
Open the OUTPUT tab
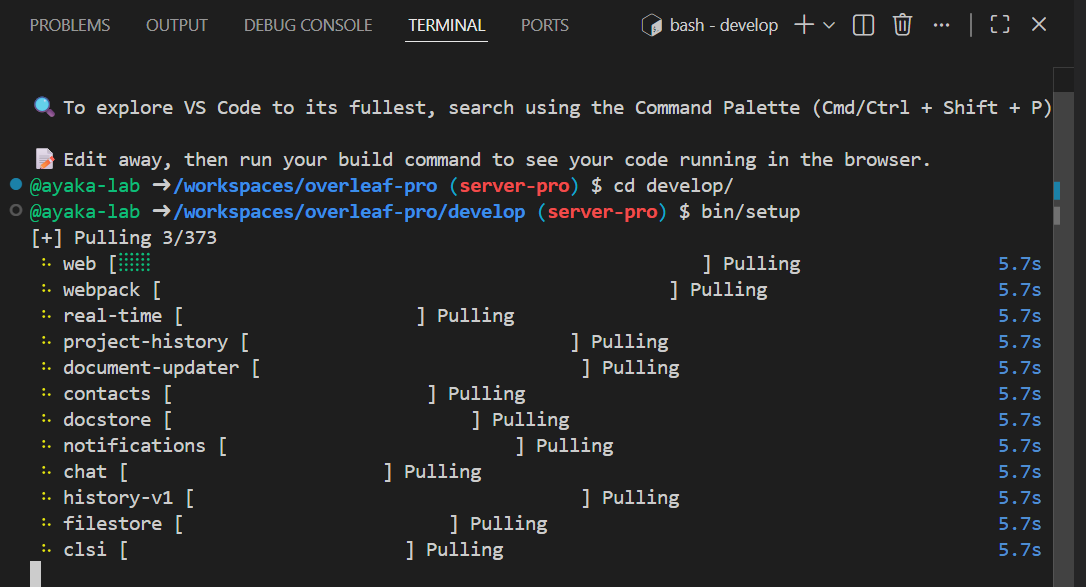pos(177,25)
